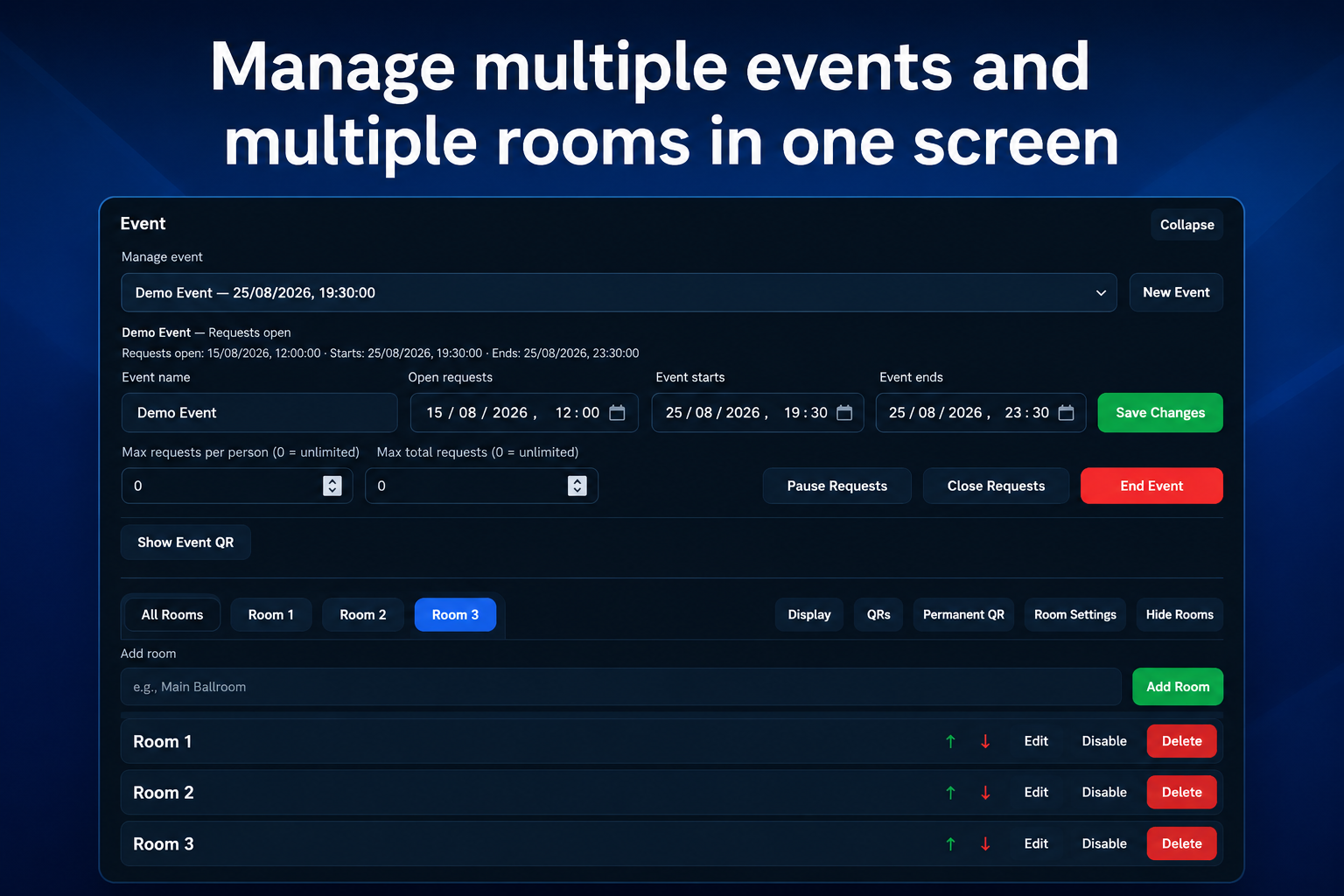The height and width of the screenshot is (896, 1344).
Task: Open the Display view
Action: tap(809, 615)
